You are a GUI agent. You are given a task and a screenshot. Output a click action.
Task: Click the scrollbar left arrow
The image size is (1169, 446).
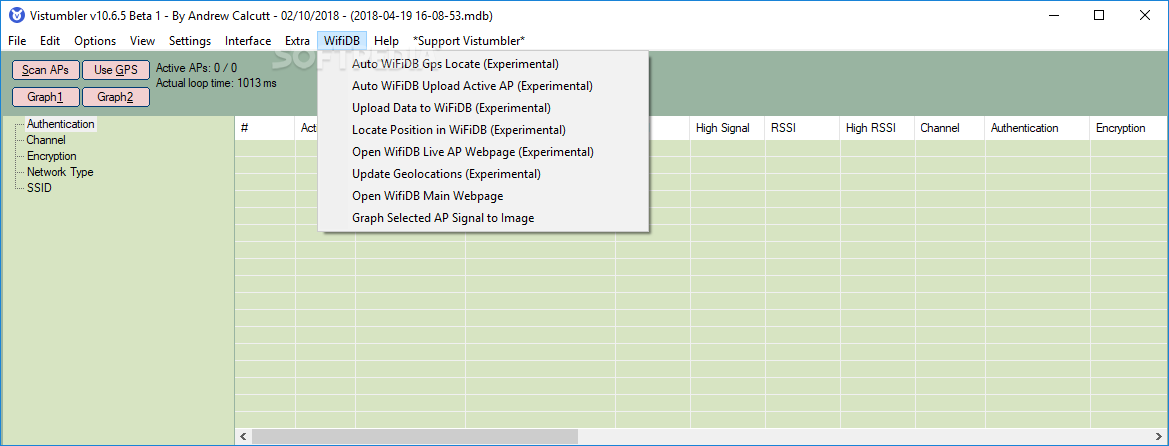coord(242,436)
